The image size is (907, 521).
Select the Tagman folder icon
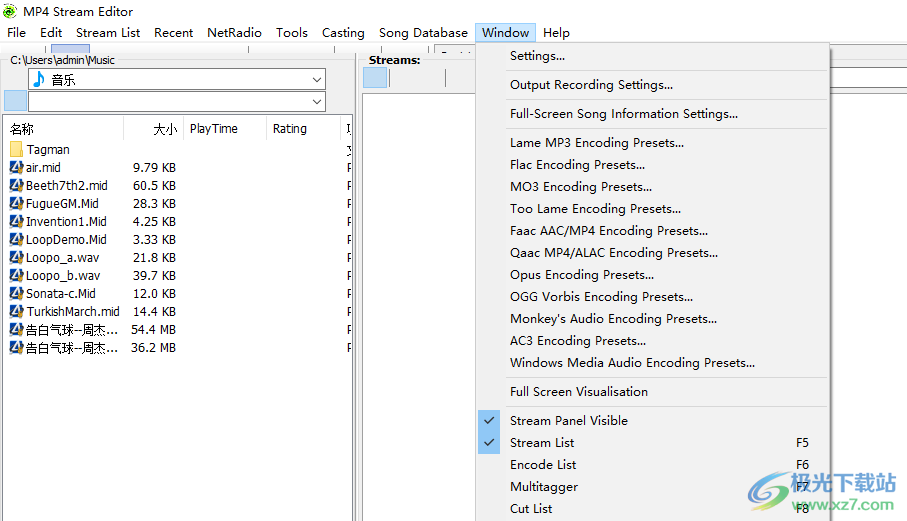pyautogui.click(x=16, y=149)
